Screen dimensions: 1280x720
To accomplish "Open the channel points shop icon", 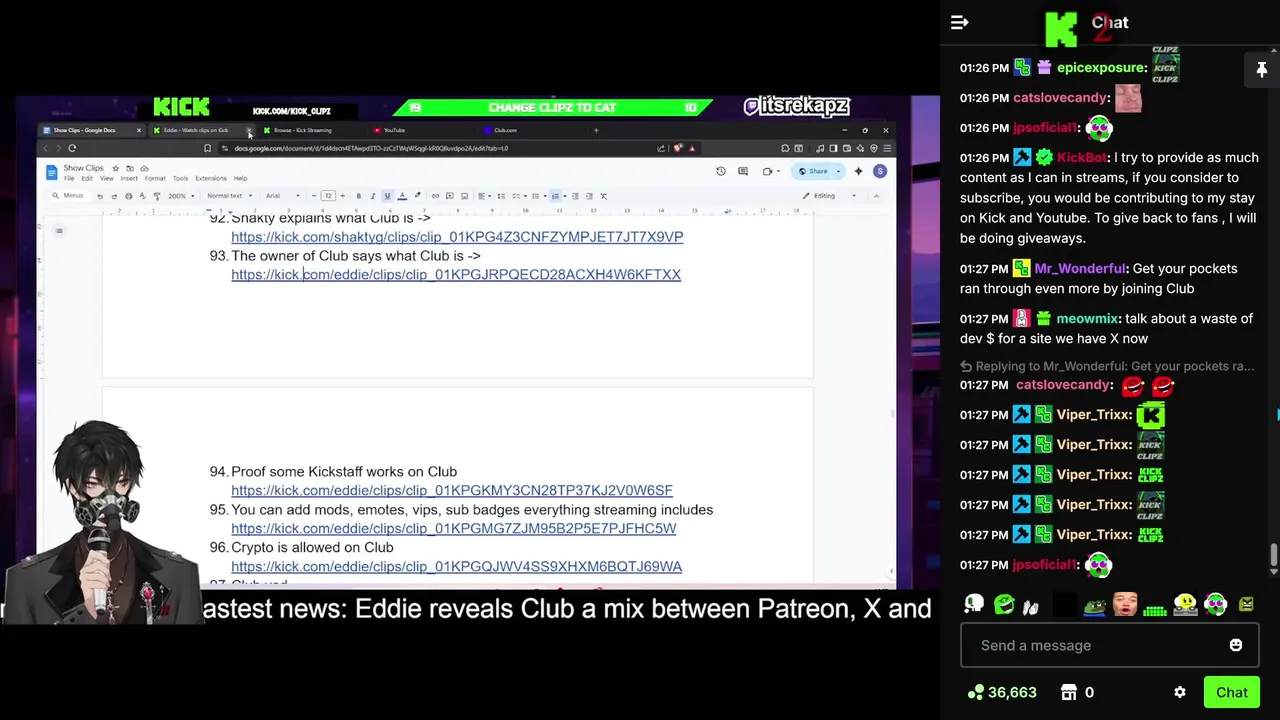I will (1069, 692).
